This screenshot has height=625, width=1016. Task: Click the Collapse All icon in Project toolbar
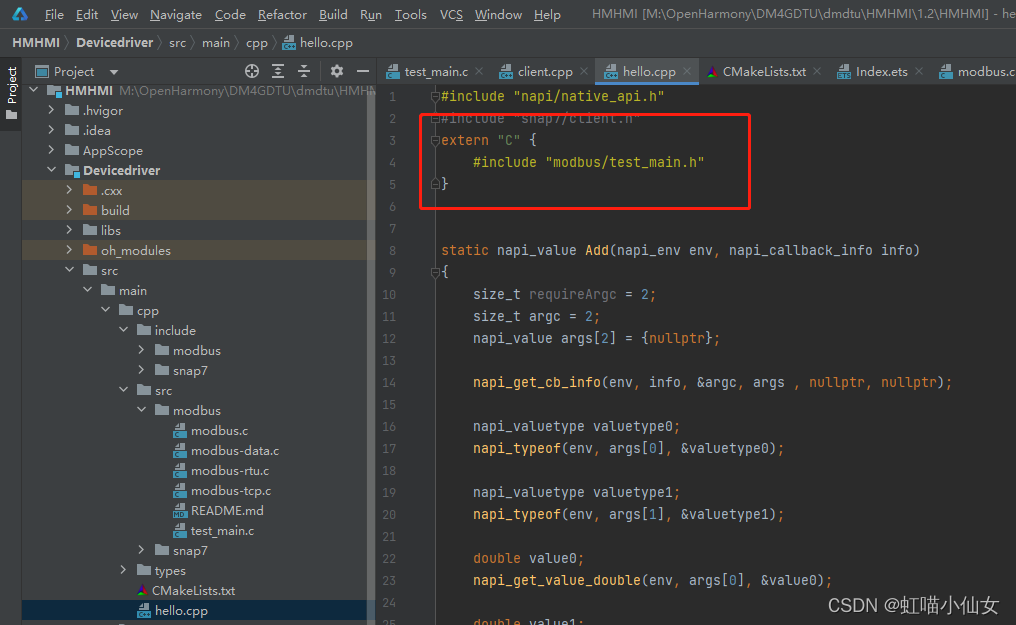pyautogui.click(x=303, y=71)
